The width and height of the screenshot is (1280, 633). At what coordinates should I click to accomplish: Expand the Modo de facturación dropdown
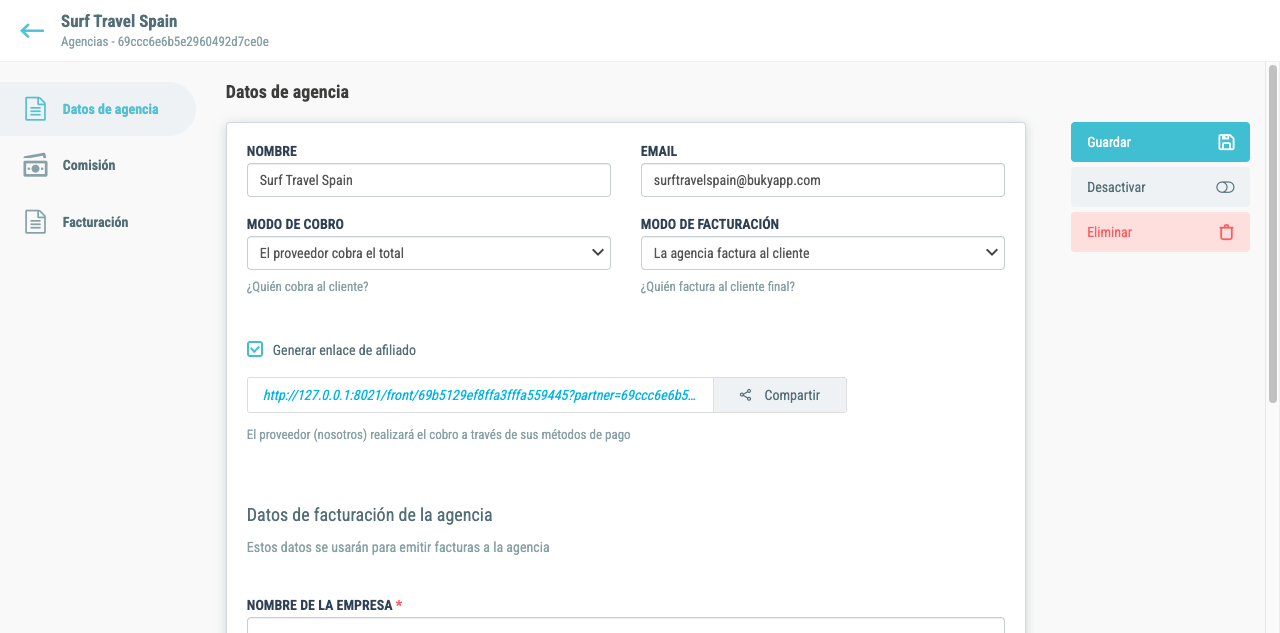(x=822, y=253)
